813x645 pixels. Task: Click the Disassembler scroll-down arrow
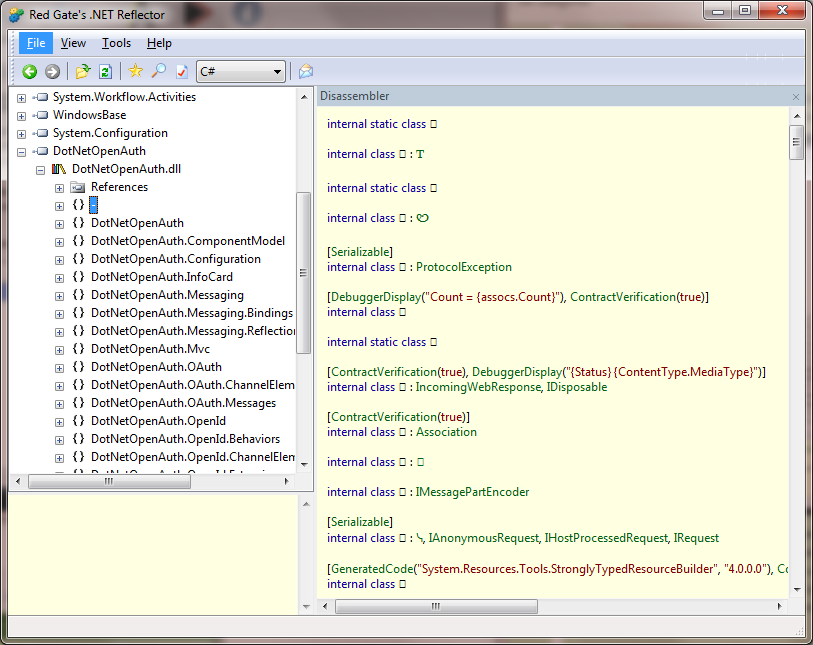tap(797, 590)
